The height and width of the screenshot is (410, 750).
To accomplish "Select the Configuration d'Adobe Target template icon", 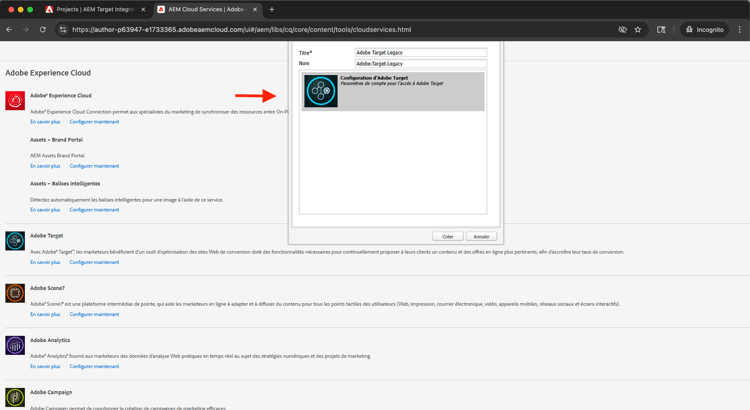I will [x=320, y=91].
